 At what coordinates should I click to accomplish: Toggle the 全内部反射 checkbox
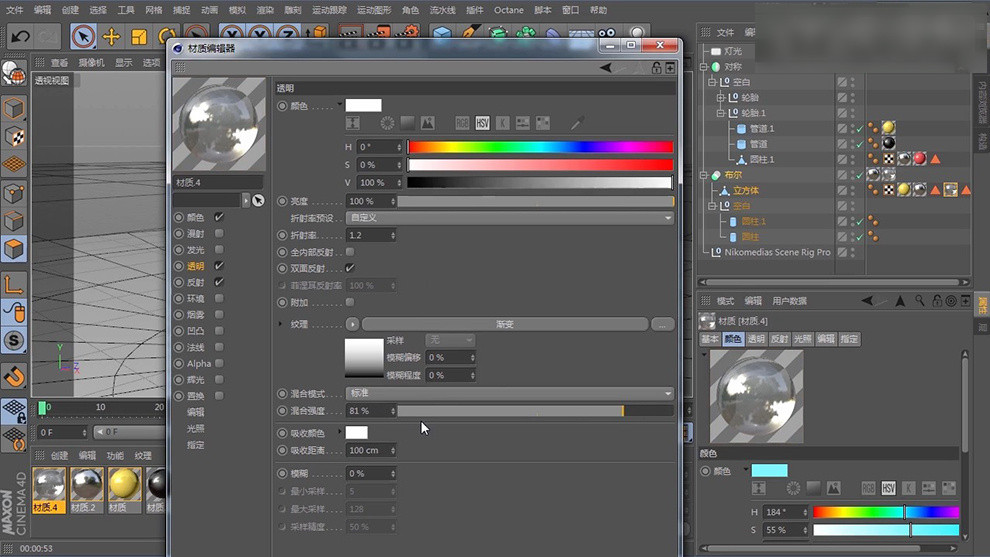350,252
